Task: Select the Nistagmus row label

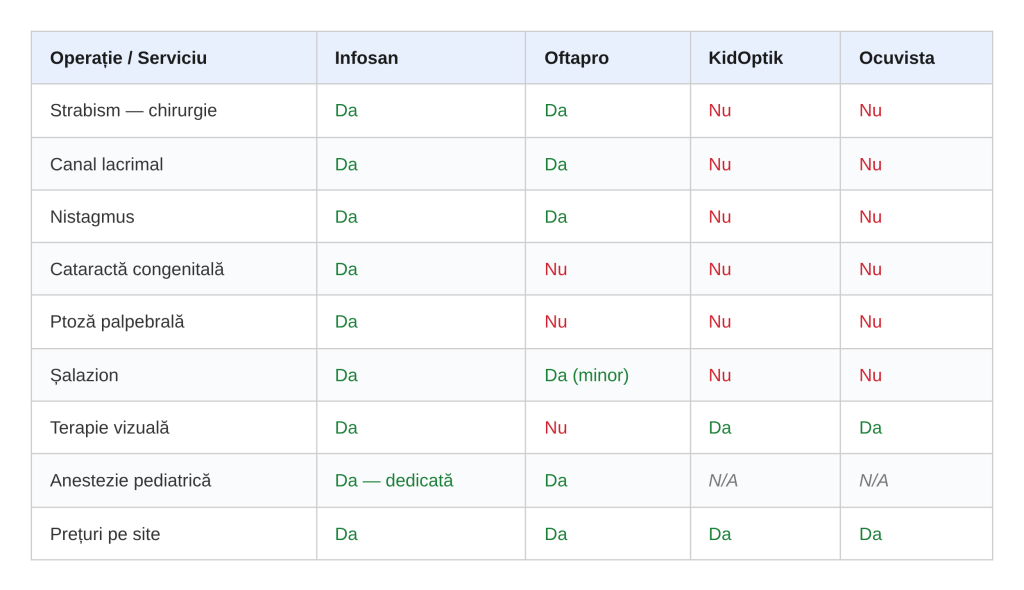Action: pyautogui.click(x=92, y=217)
